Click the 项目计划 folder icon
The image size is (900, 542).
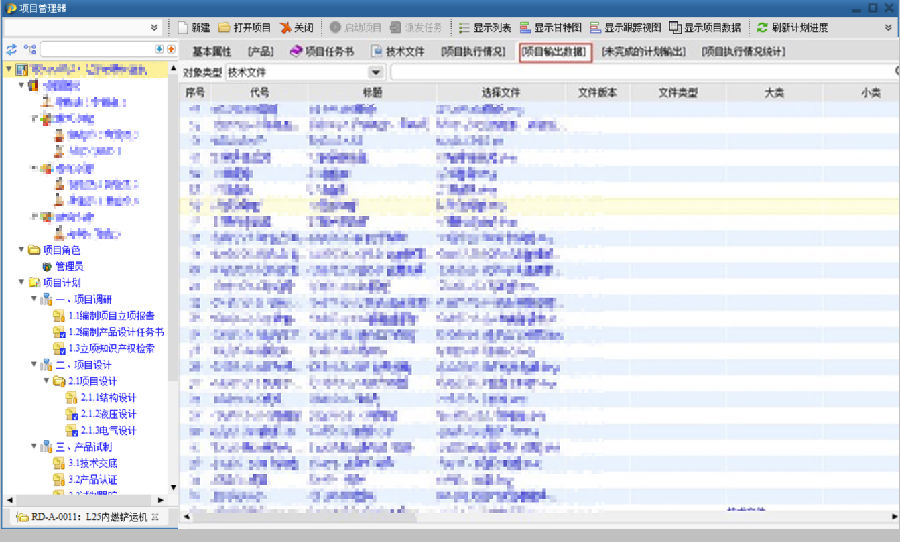coord(34,282)
